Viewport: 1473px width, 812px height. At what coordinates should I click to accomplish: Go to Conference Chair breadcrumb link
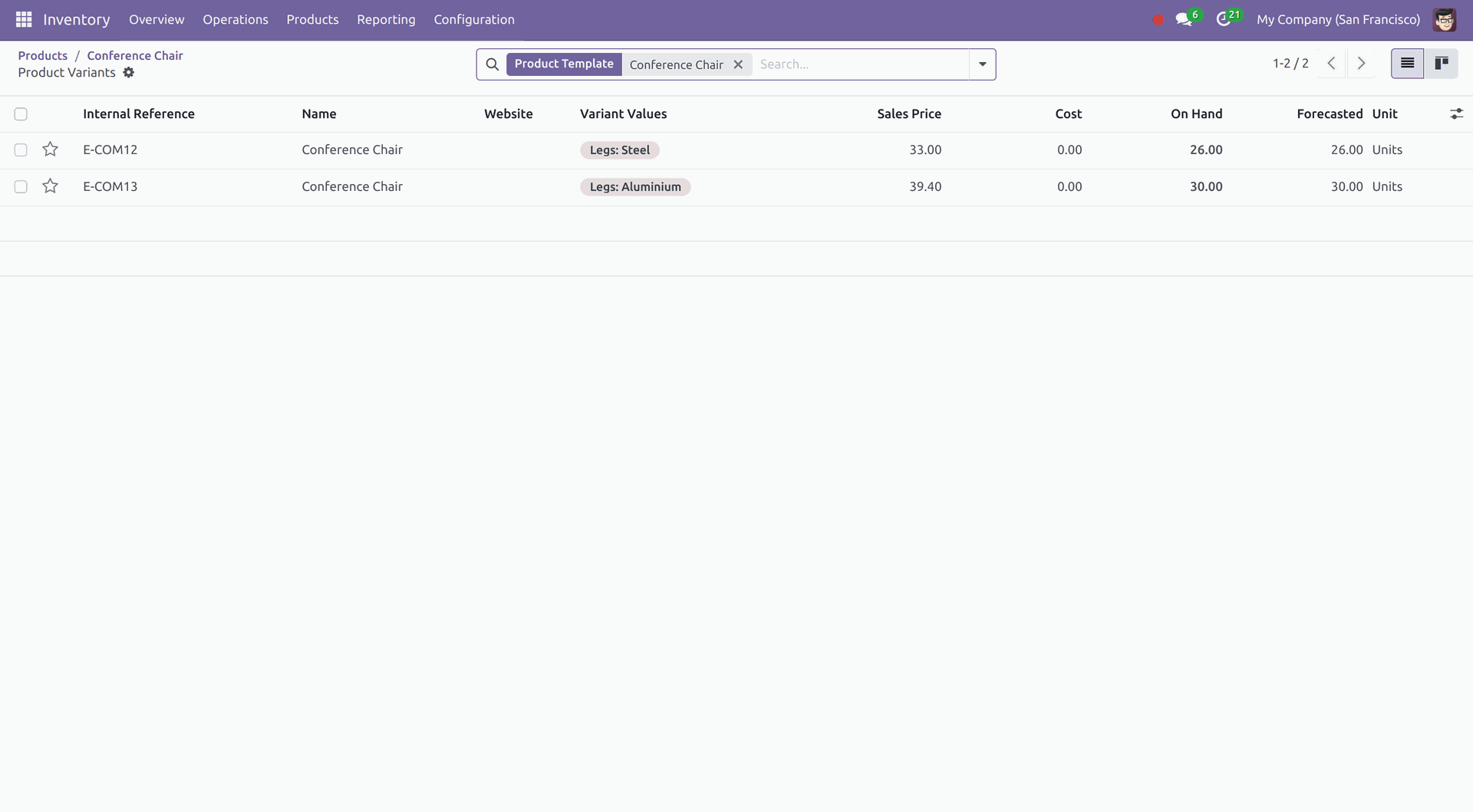click(135, 55)
